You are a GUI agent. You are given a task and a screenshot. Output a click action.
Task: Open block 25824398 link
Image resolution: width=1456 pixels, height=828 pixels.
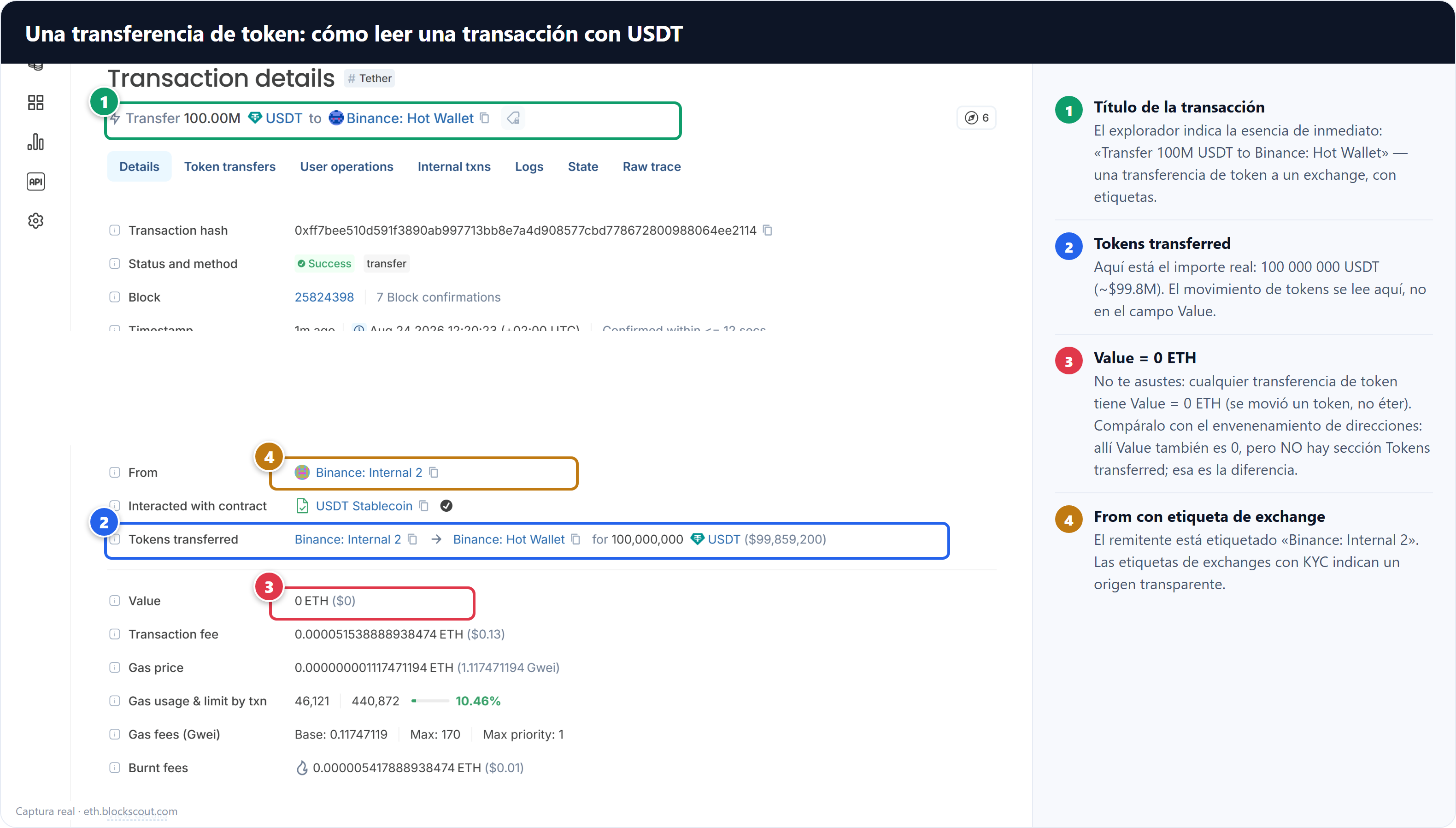pyautogui.click(x=324, y=297)
